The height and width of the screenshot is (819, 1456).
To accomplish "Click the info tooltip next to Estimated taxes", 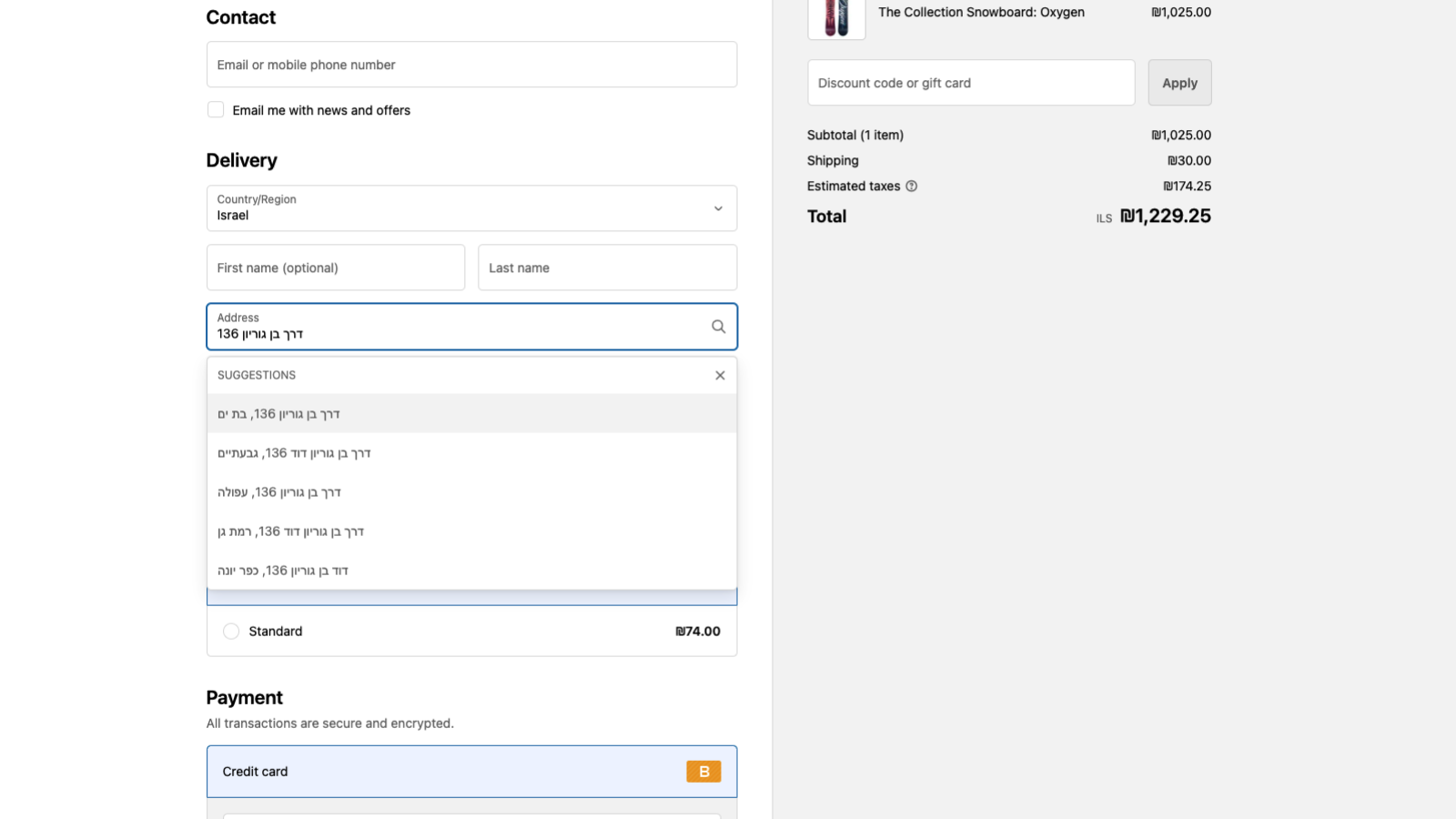I will (x=913, y=186).
